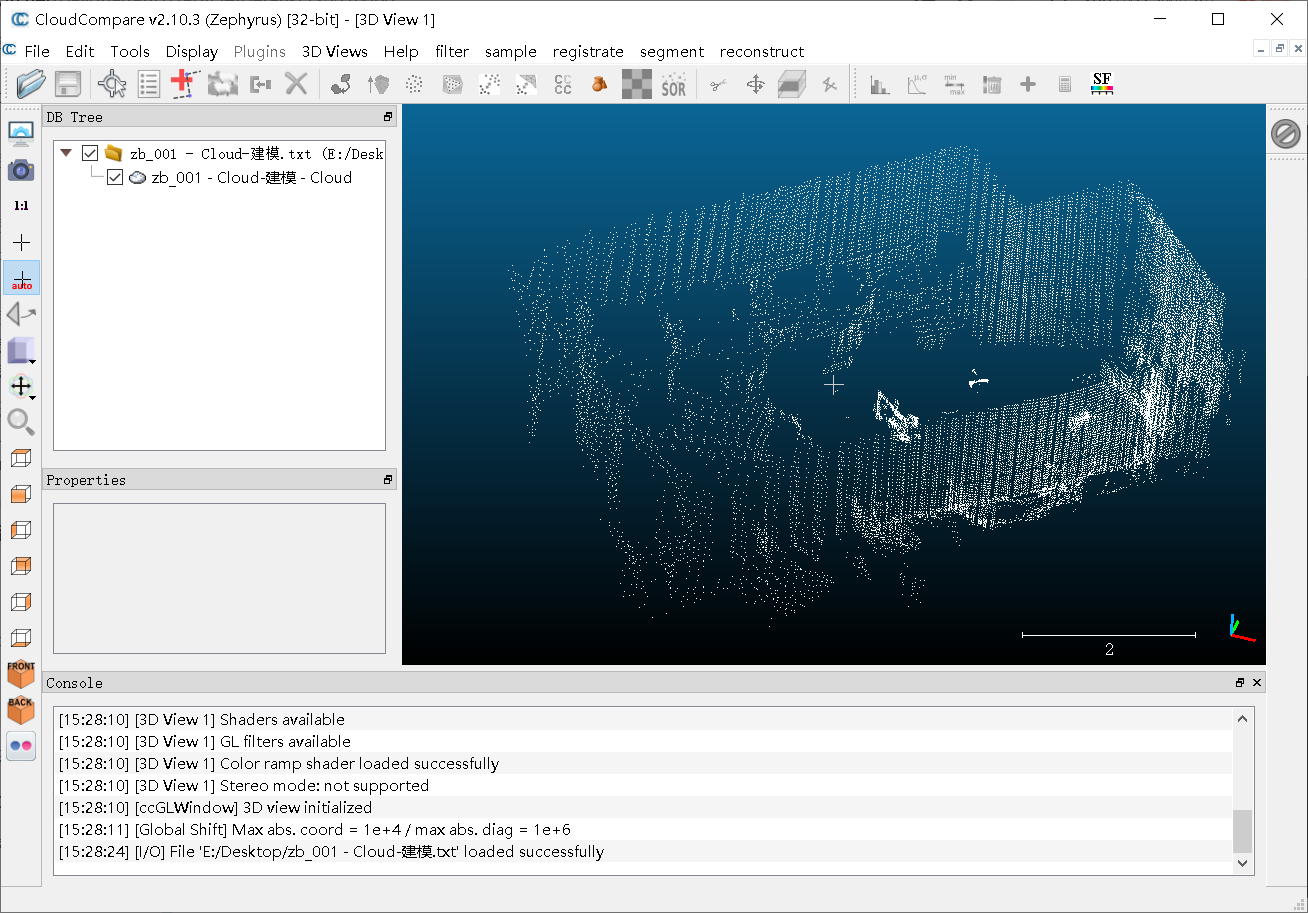Collapse the zb_001 file tree node
Viewport: 1308px width, 913px height.
click(66, 153)
